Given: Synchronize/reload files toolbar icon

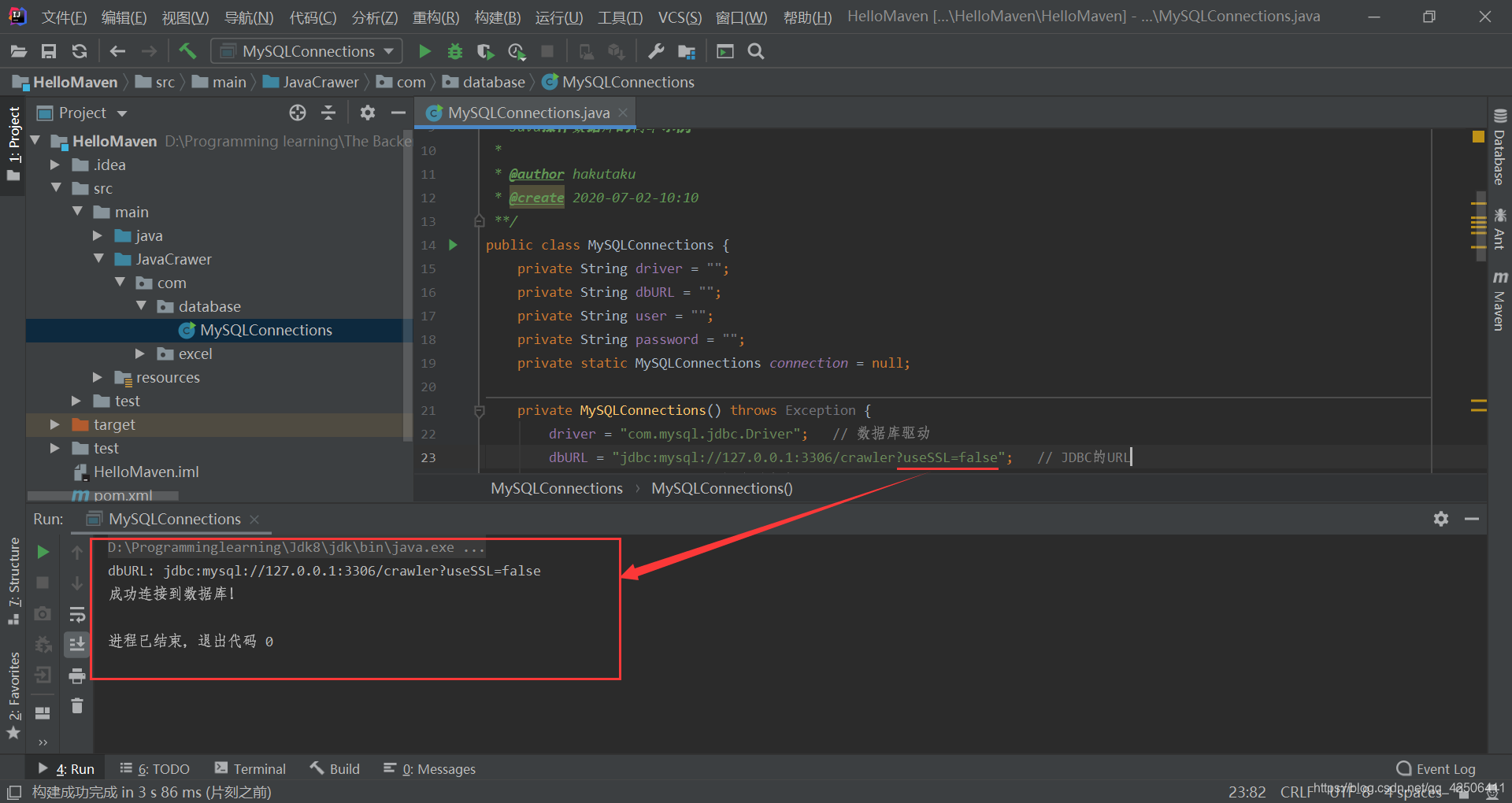Looking at the screenshot, I should click(x=80, y=51).
